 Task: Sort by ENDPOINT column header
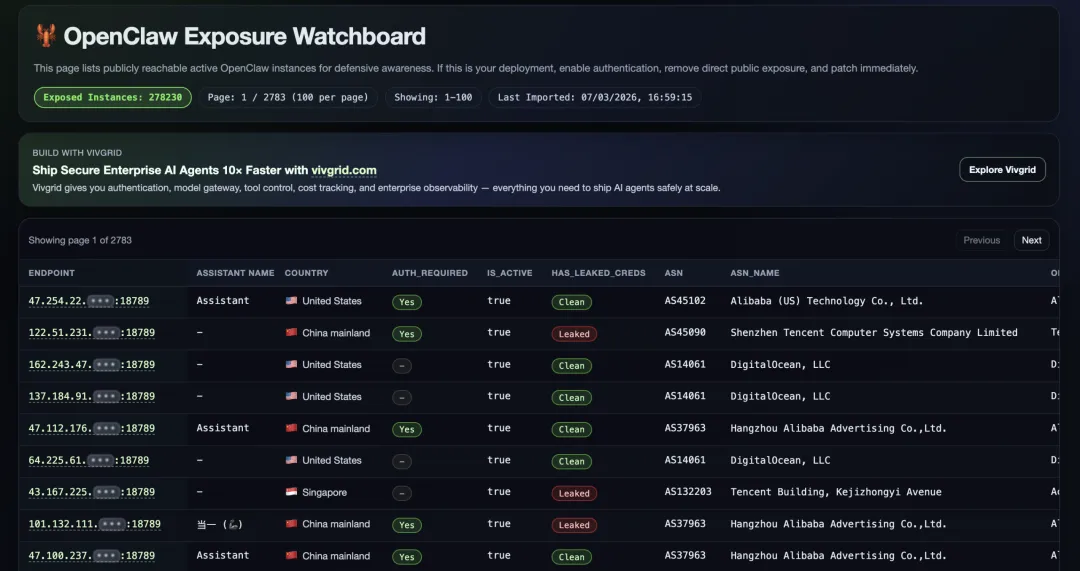coord(52,273)
